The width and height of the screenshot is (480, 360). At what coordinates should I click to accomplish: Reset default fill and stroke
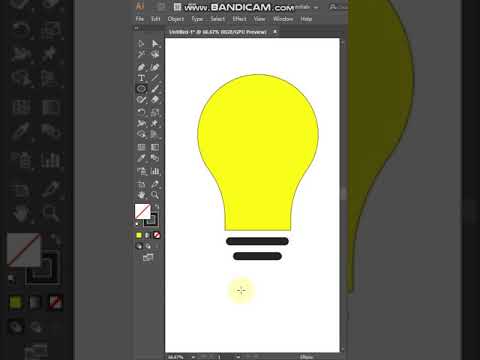(x=138, y=224)
